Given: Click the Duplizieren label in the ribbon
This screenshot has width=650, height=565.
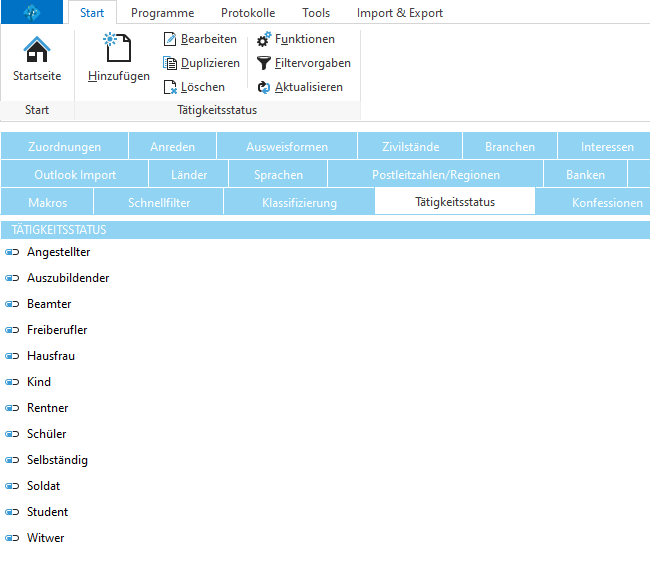Looking at the screenshot, I should (210, 63).
